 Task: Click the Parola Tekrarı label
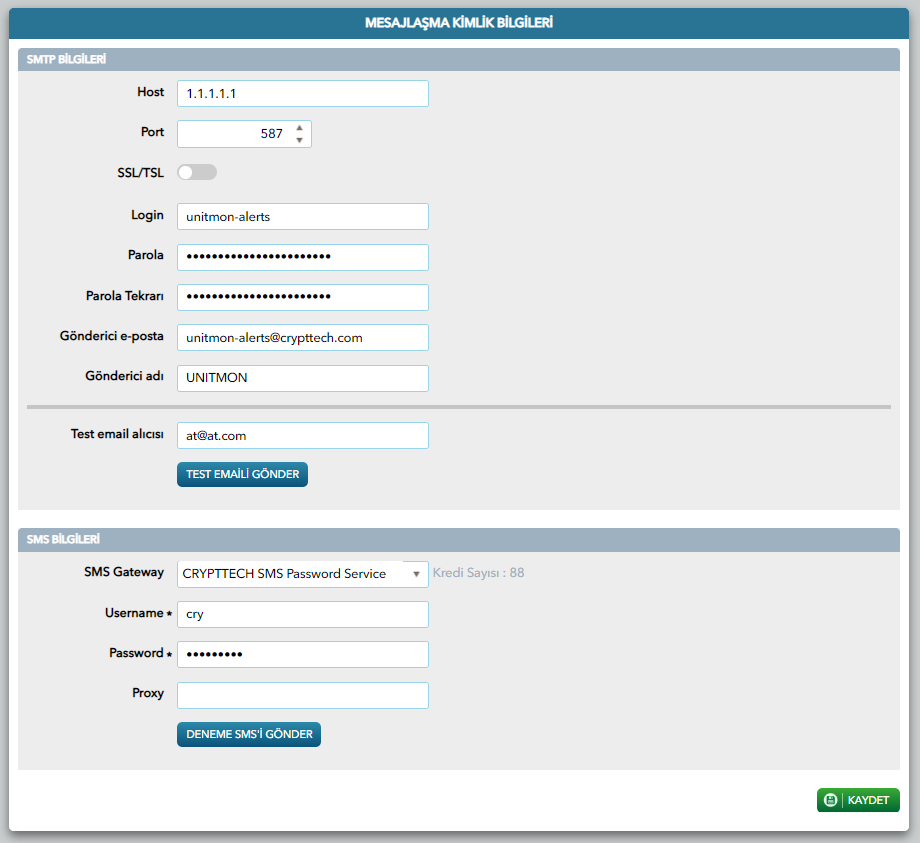click(x=124, y=296)
